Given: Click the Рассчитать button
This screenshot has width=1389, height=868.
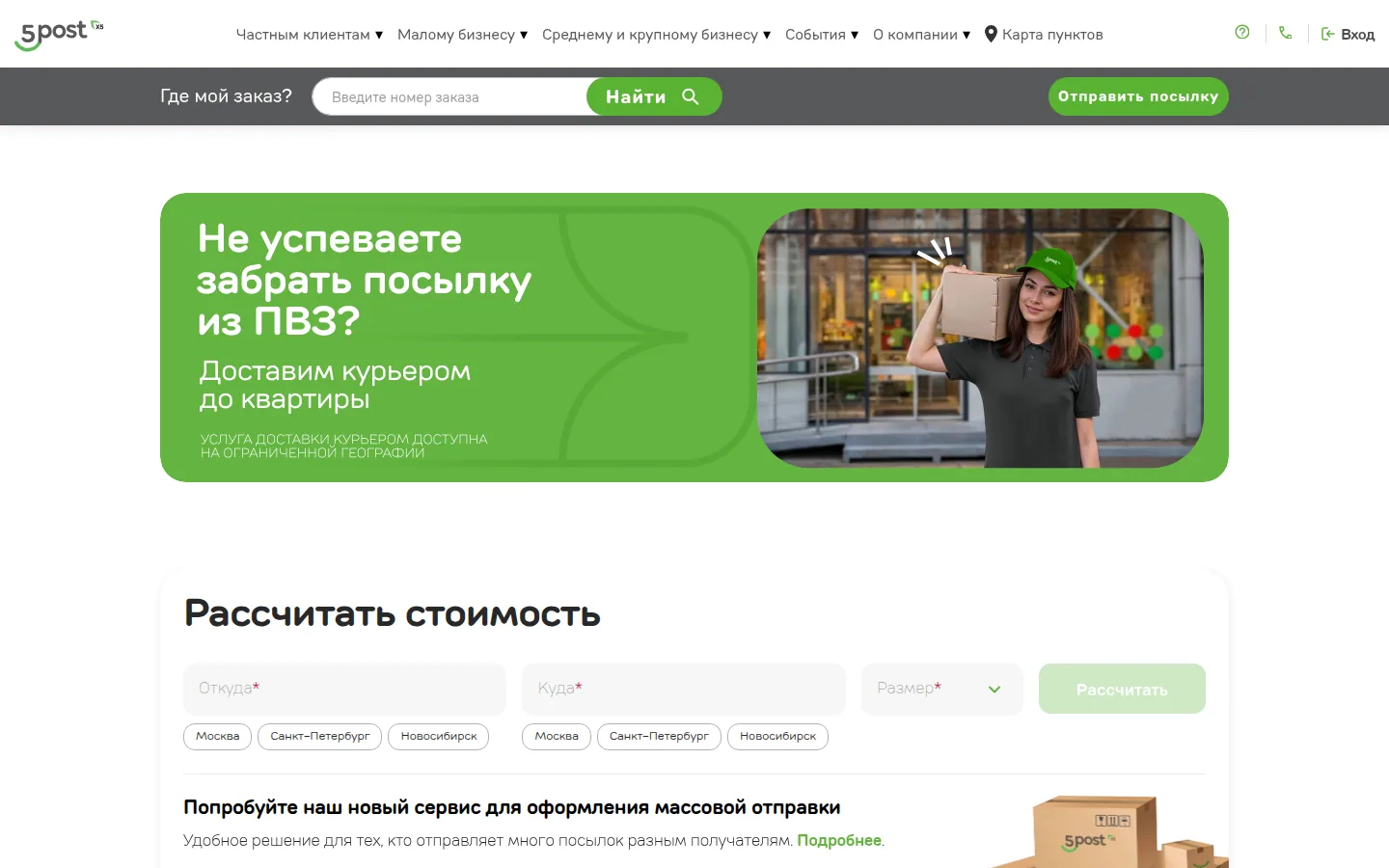Looking at the screenshot, I should (1122, 689).
